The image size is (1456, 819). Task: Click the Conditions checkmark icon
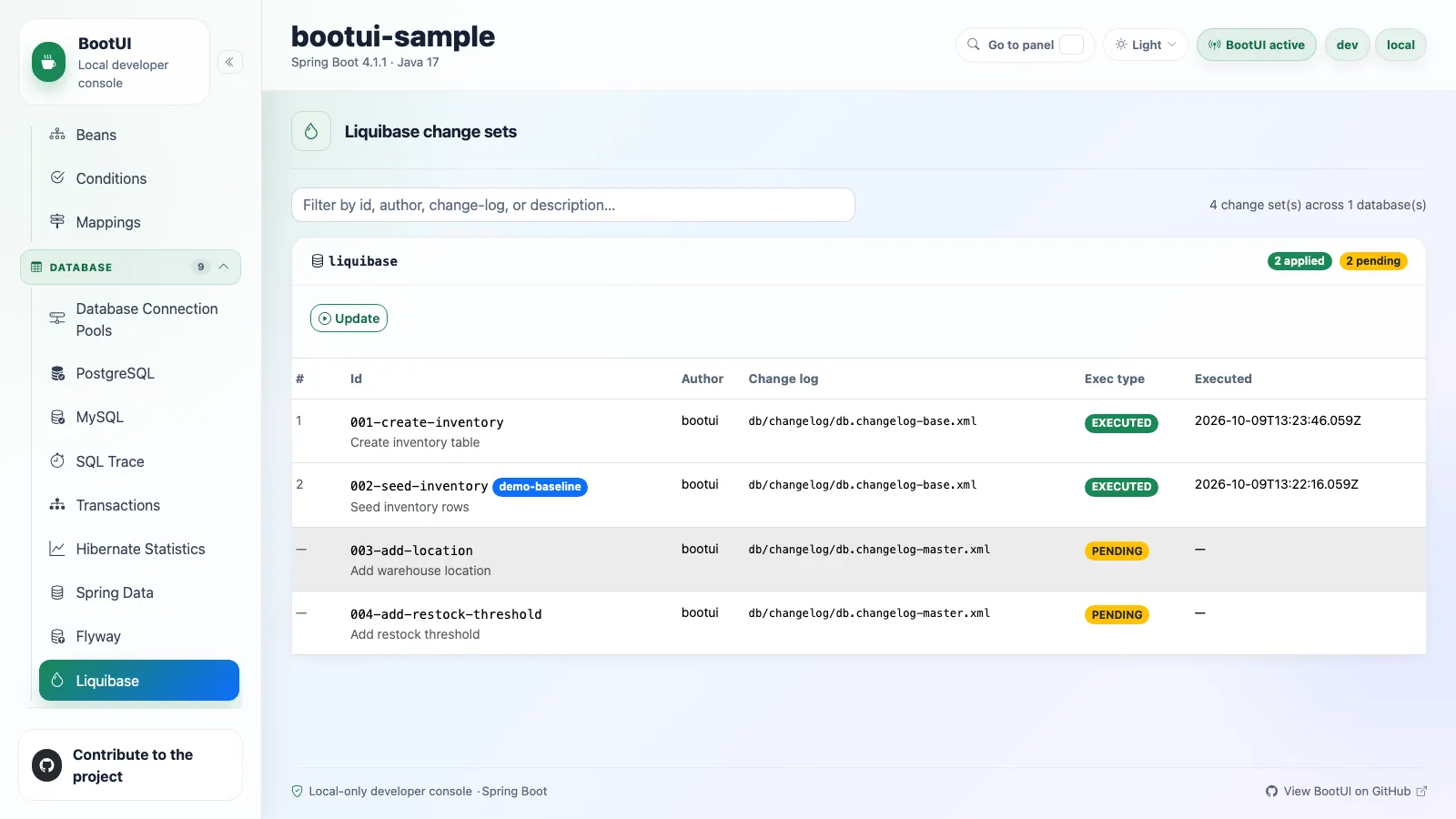point(57,177)
